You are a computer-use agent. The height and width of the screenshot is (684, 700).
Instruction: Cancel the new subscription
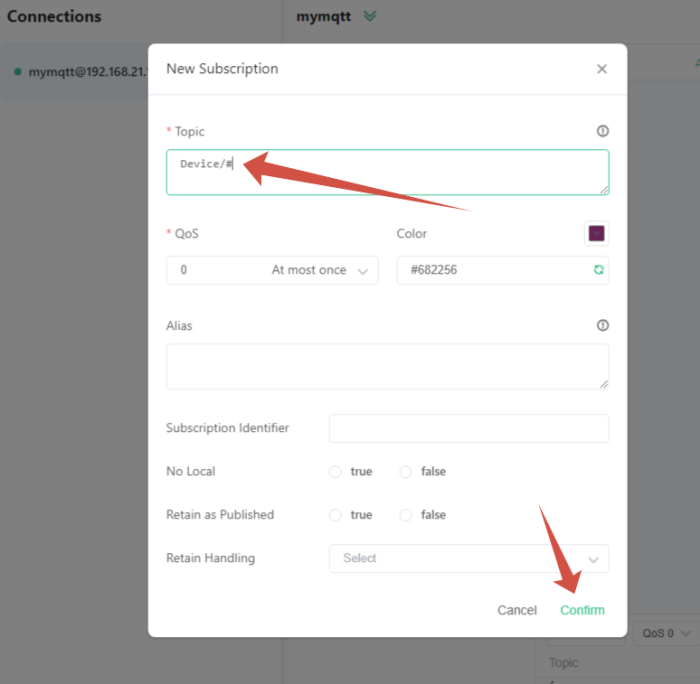pyautogui.click(x=517, y=610)
